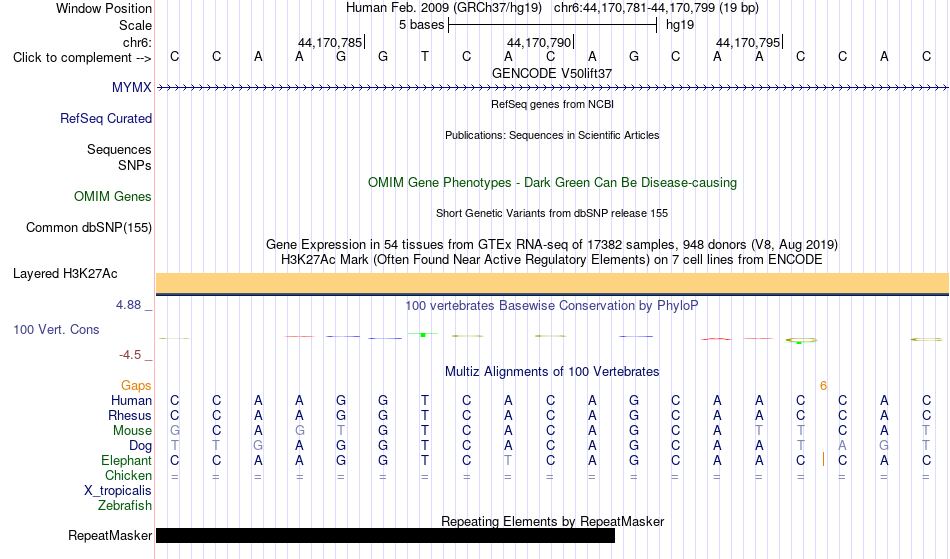Click the T base in the ruler sequence
The image size is (950, 559).
[425, 56]
